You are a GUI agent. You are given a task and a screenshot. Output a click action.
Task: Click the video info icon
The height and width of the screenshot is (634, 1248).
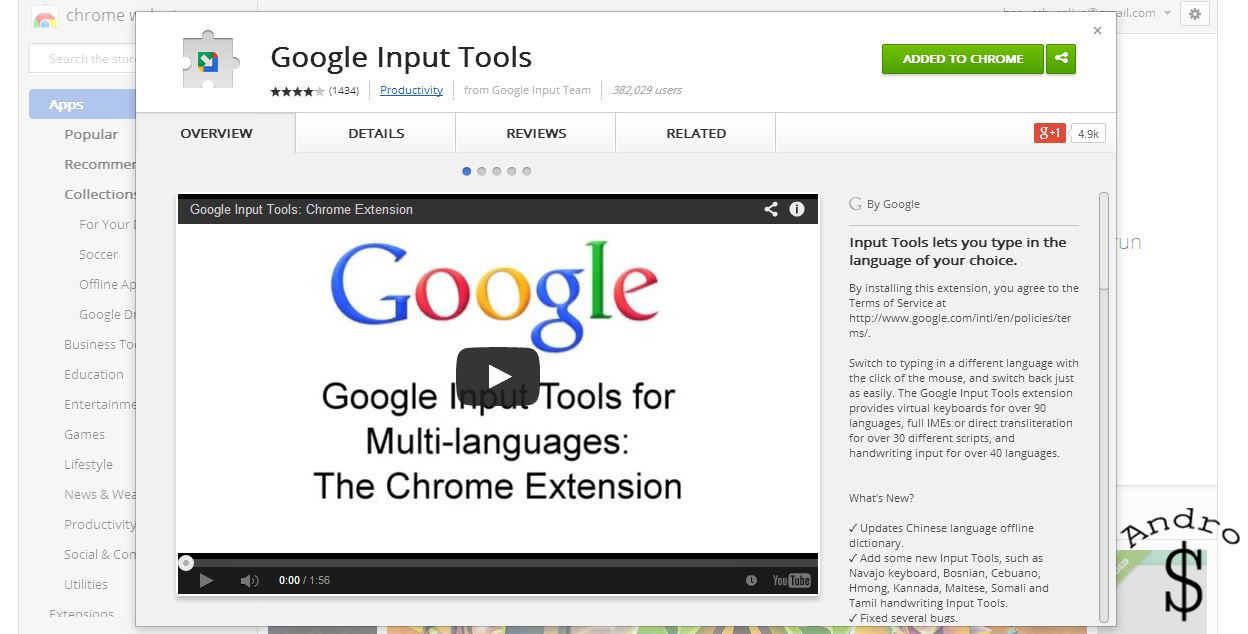click(797, 209)
